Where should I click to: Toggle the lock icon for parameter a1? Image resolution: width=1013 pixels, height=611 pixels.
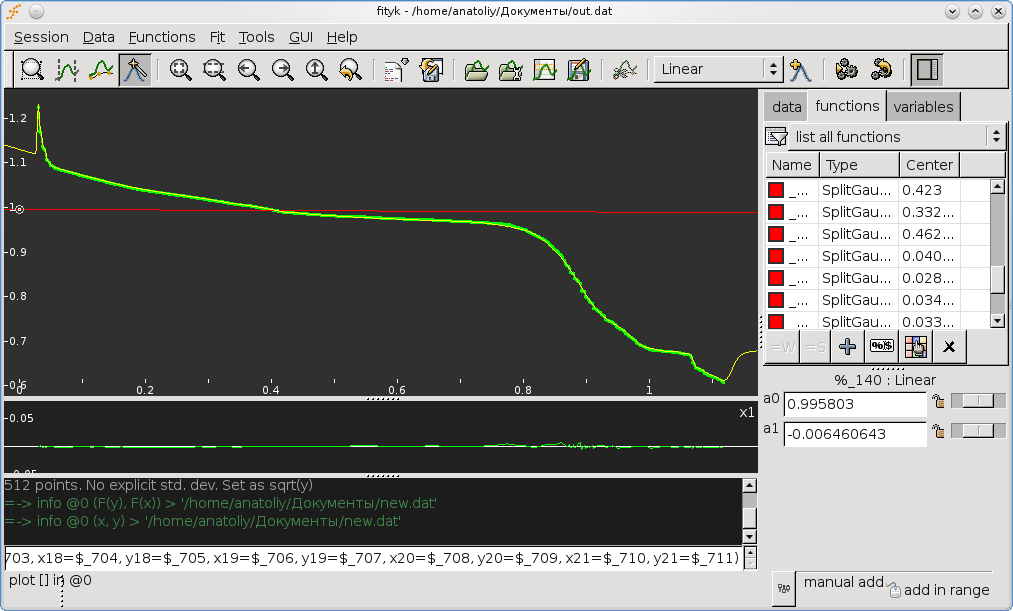(x=939, y=431)
